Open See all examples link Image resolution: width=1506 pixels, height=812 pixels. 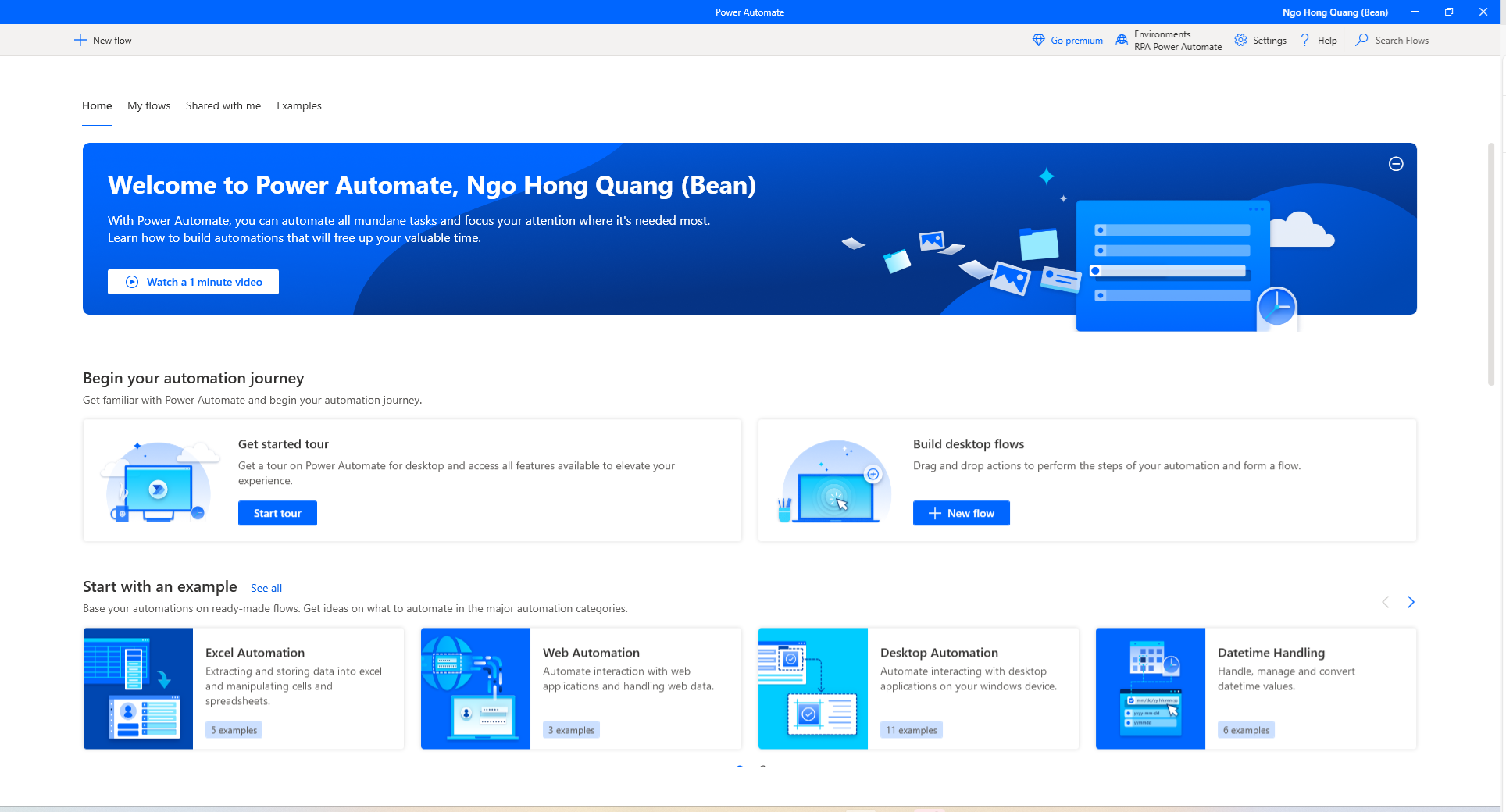pyautogui.click(x=266, y=588)
